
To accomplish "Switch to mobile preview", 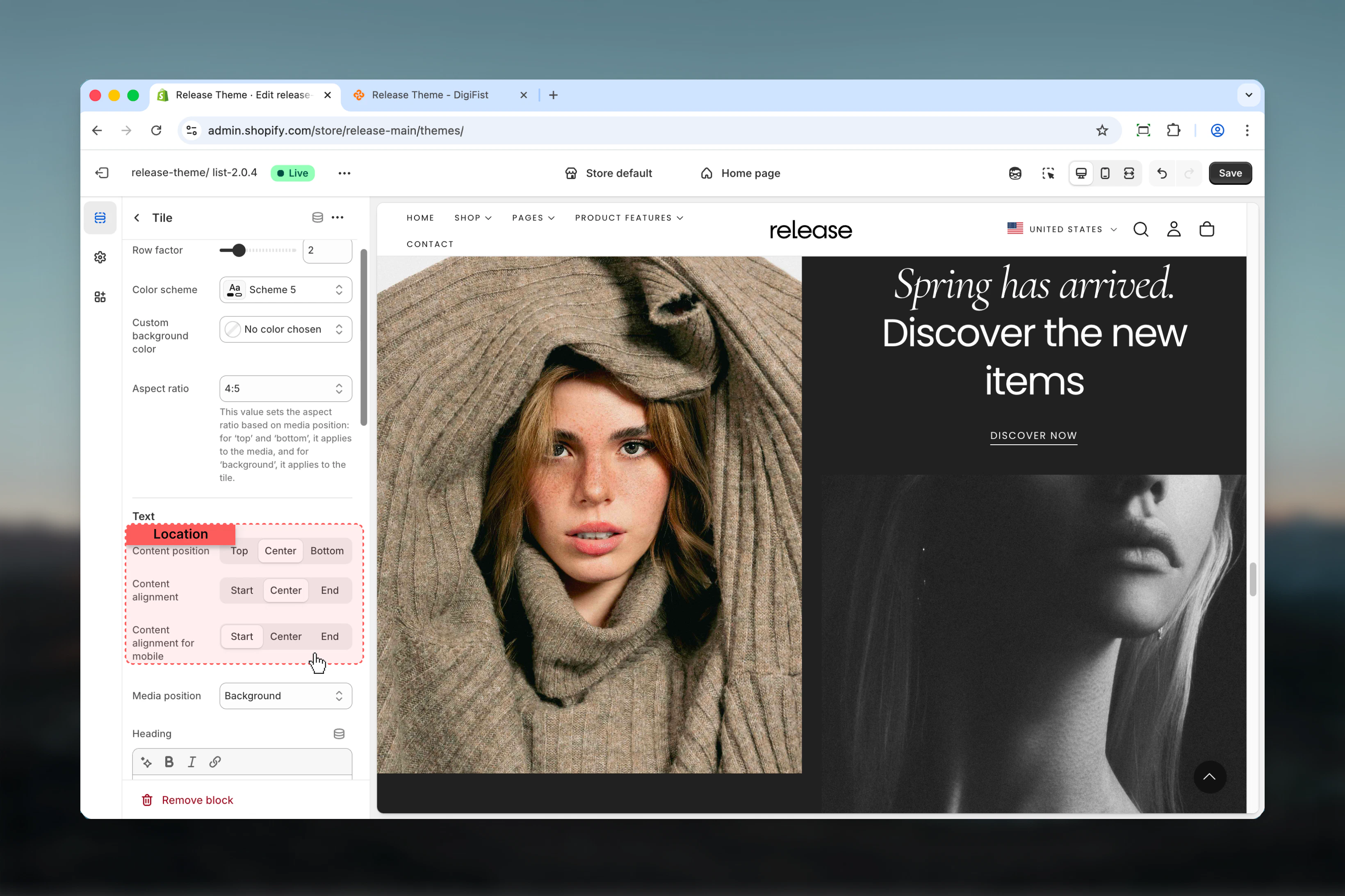I will (x=1105, y=173).
